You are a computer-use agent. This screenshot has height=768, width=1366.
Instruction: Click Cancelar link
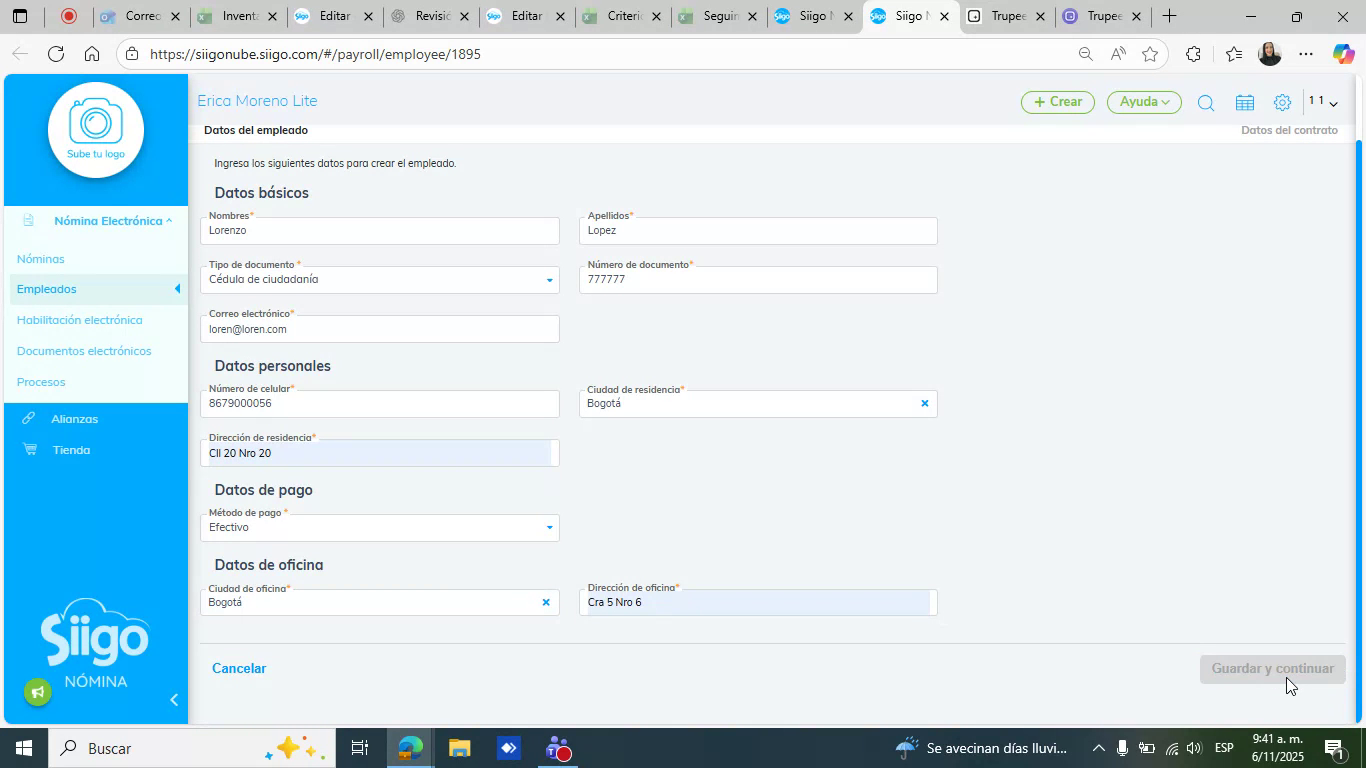tap(239, 668)
